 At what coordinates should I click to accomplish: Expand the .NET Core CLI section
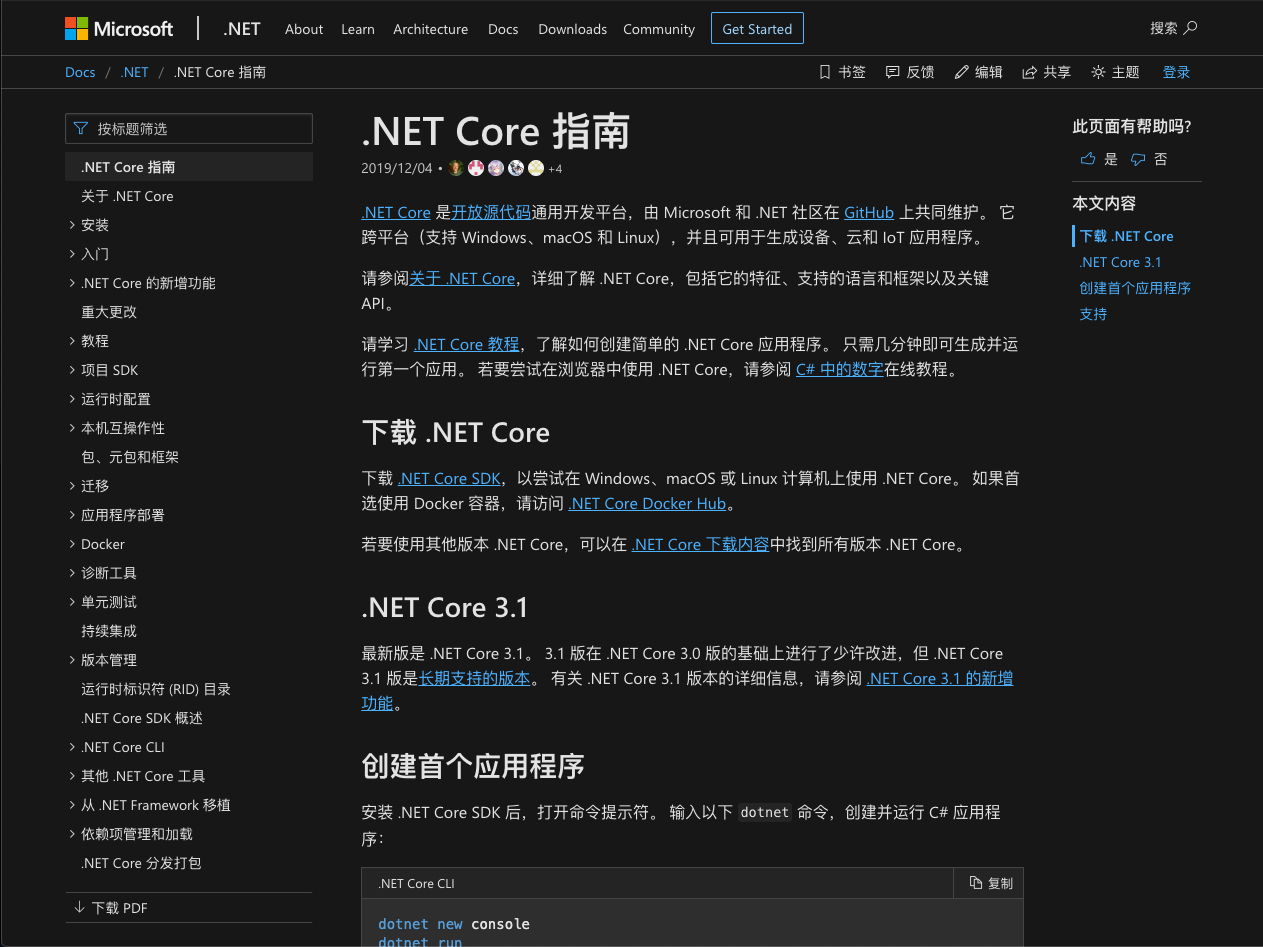[x=123, y=746]
